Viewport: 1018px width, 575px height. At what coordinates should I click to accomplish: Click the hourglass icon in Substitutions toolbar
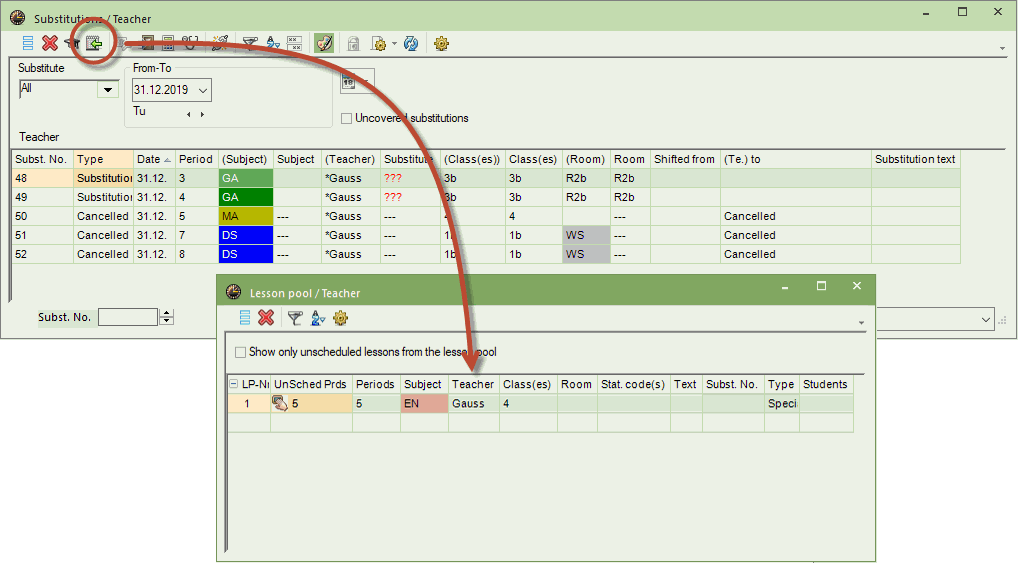point(148,43)
